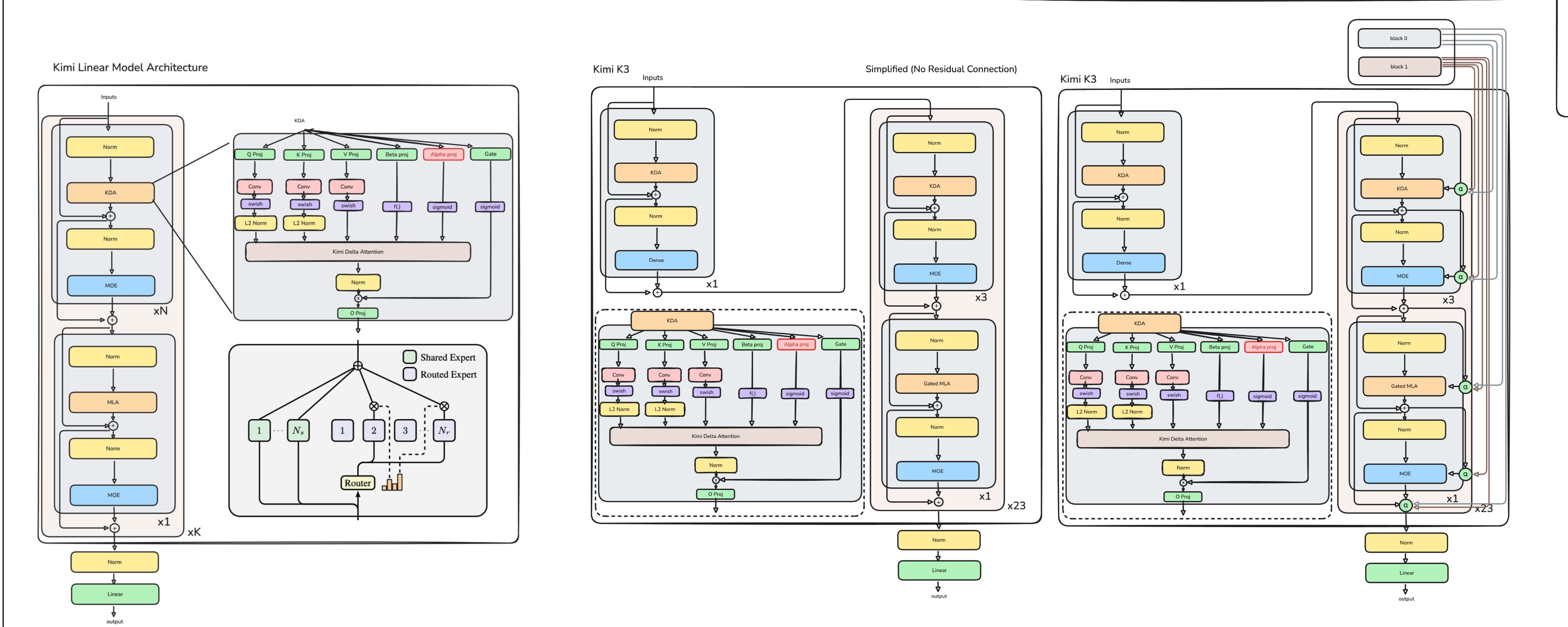1568x627 pixels.
Task: Select Linear box under the rightmost Kimi K3 diagram
Action: (1407, 573)
